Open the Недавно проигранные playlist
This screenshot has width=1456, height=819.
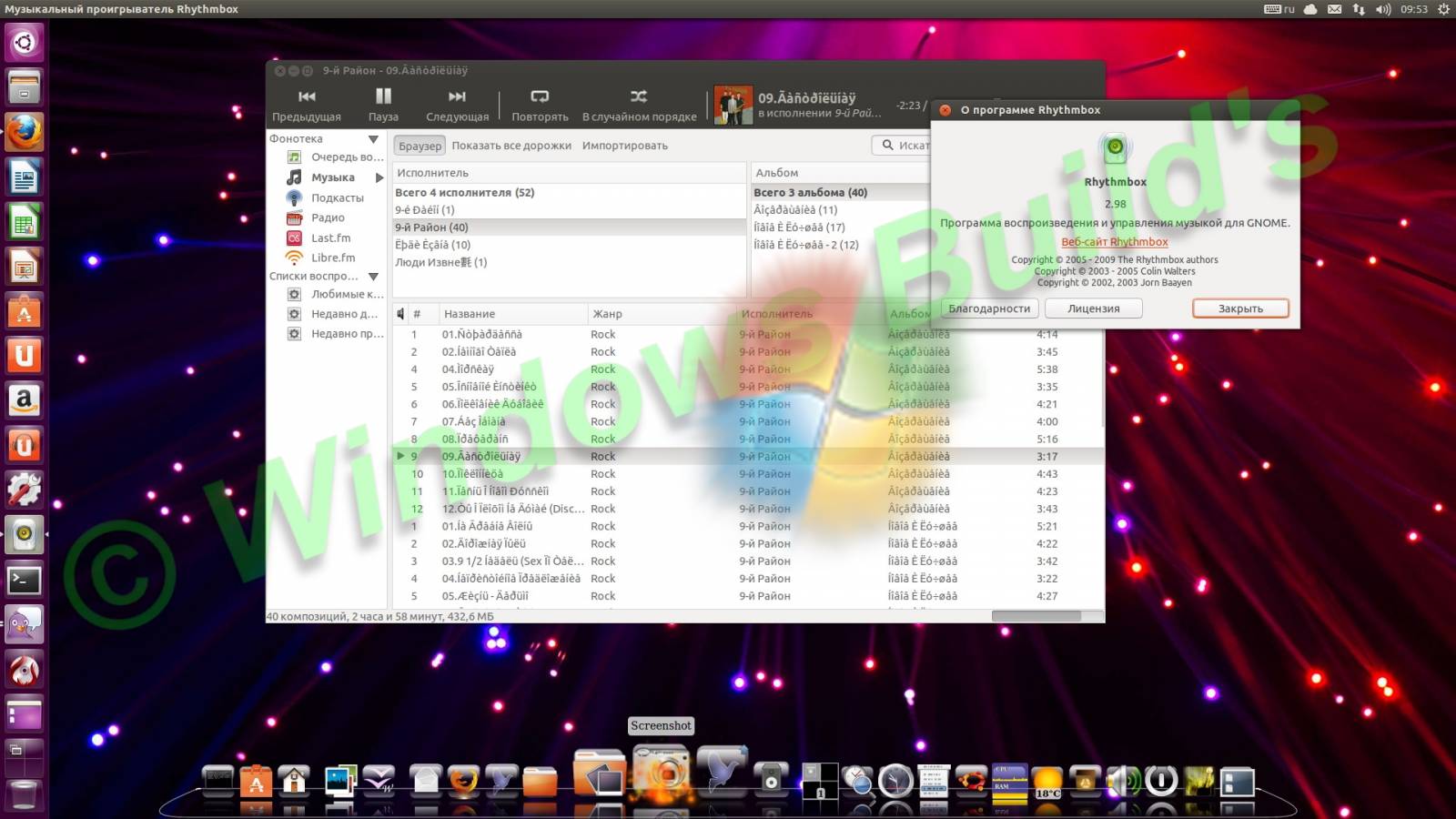(335, 334)
